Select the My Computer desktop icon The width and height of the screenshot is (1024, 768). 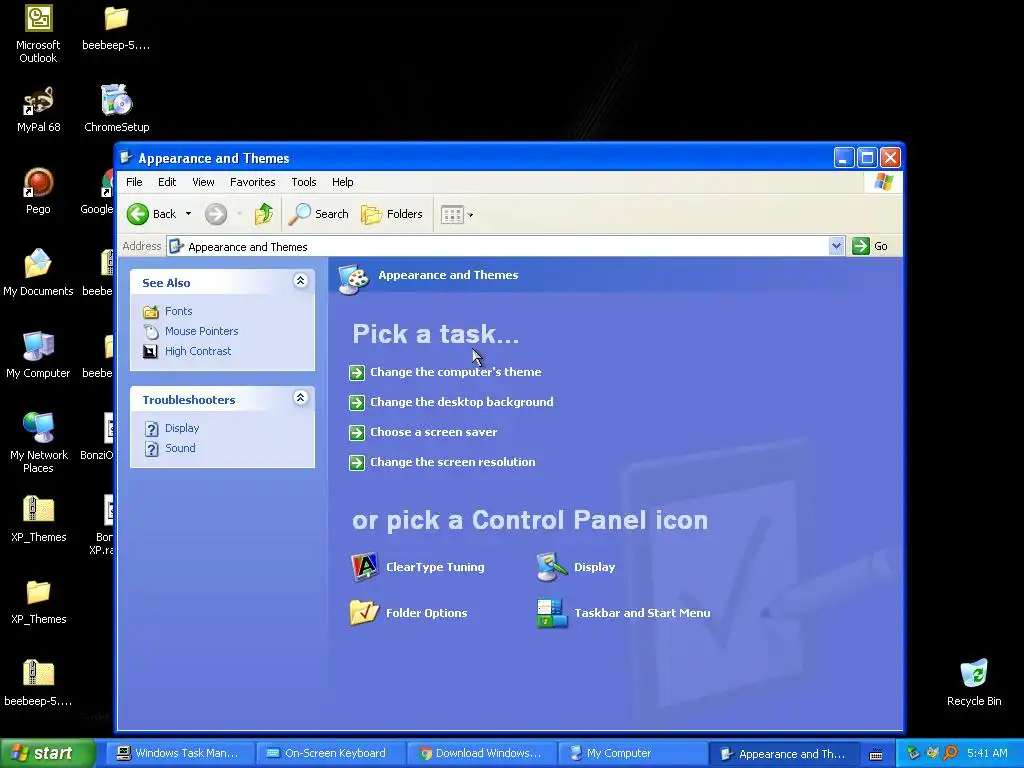click(x=38, y=355)
